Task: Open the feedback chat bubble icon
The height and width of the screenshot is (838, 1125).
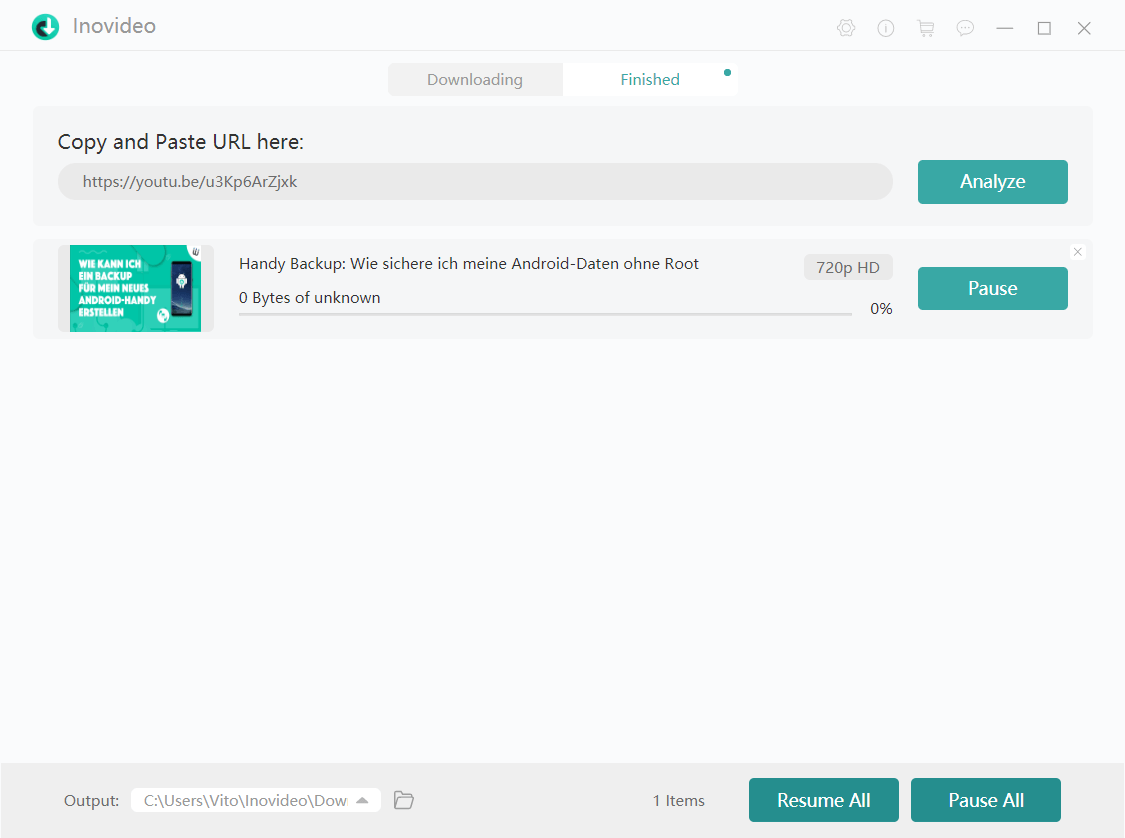Action: 965,28
